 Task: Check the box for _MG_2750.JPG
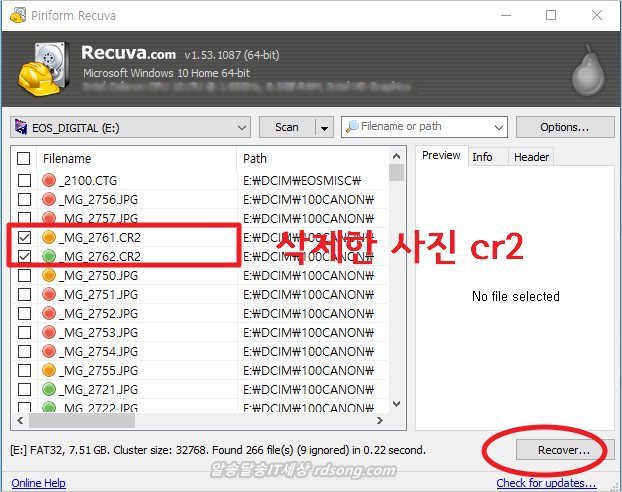(x=25, y=275)
